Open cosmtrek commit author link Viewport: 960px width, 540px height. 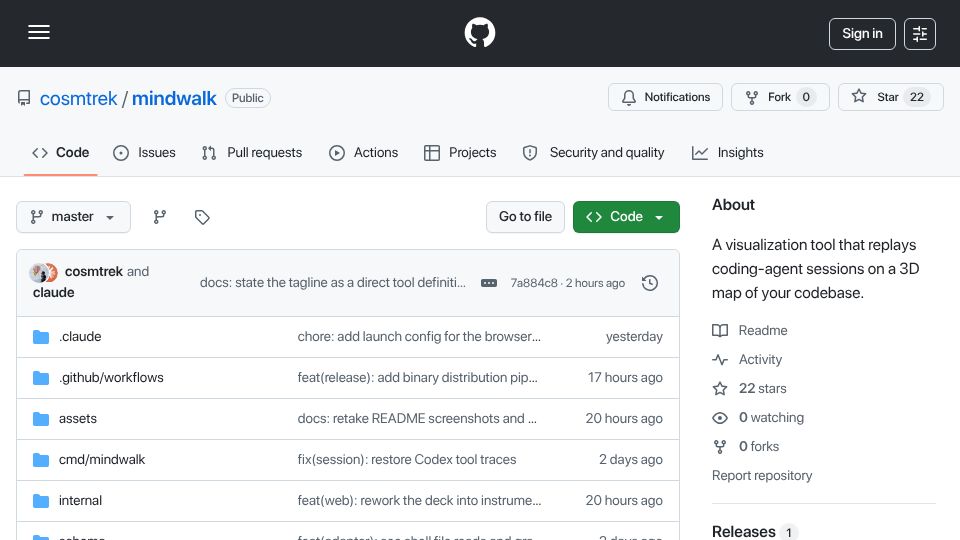(x=94, y=271)
